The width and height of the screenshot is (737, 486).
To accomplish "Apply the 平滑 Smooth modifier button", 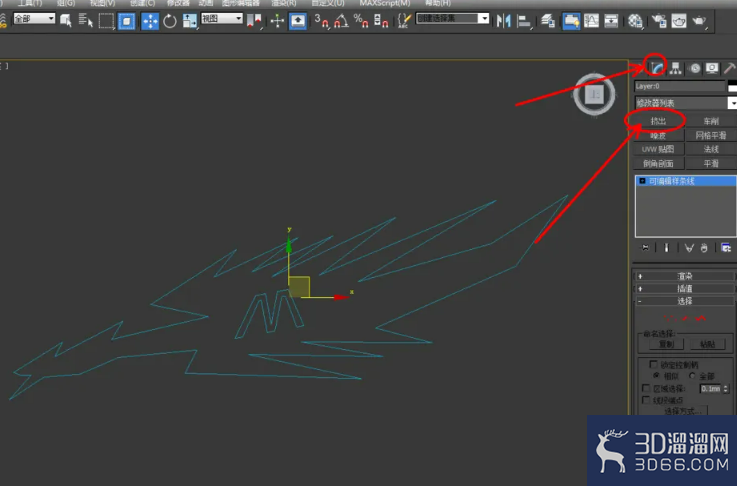I will 711,164.
